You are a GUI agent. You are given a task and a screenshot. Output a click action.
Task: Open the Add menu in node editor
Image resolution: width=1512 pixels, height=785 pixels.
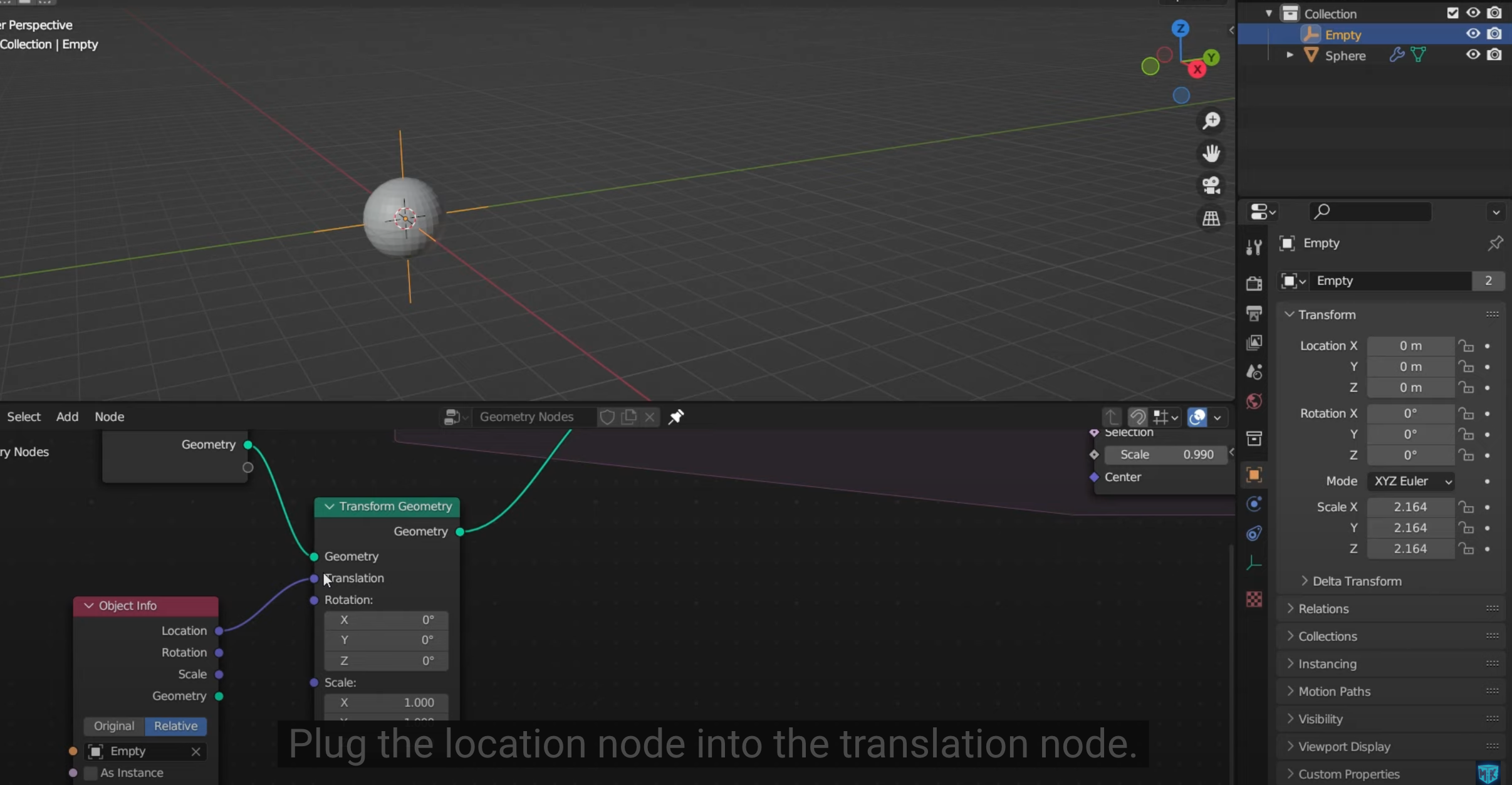[x=67, y=417]
